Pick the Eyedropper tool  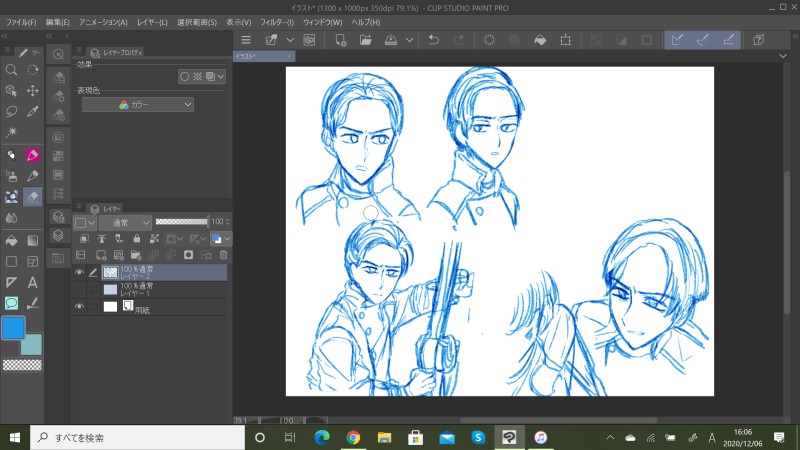tap(33, 112)
